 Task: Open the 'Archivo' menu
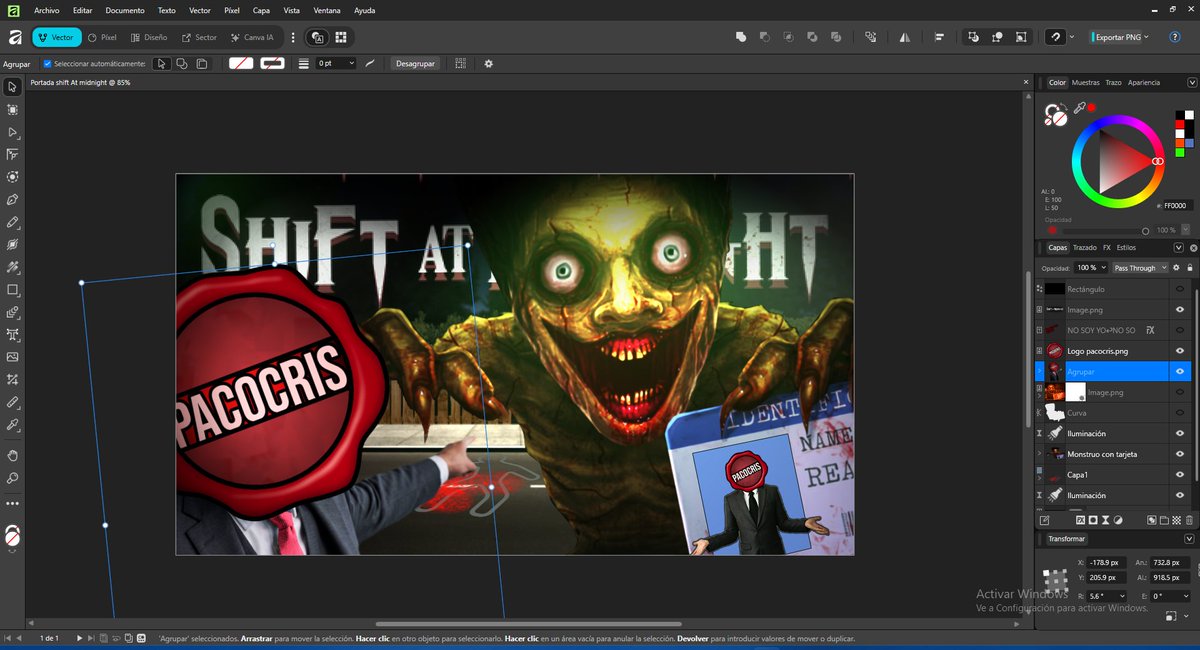[47, 10]
